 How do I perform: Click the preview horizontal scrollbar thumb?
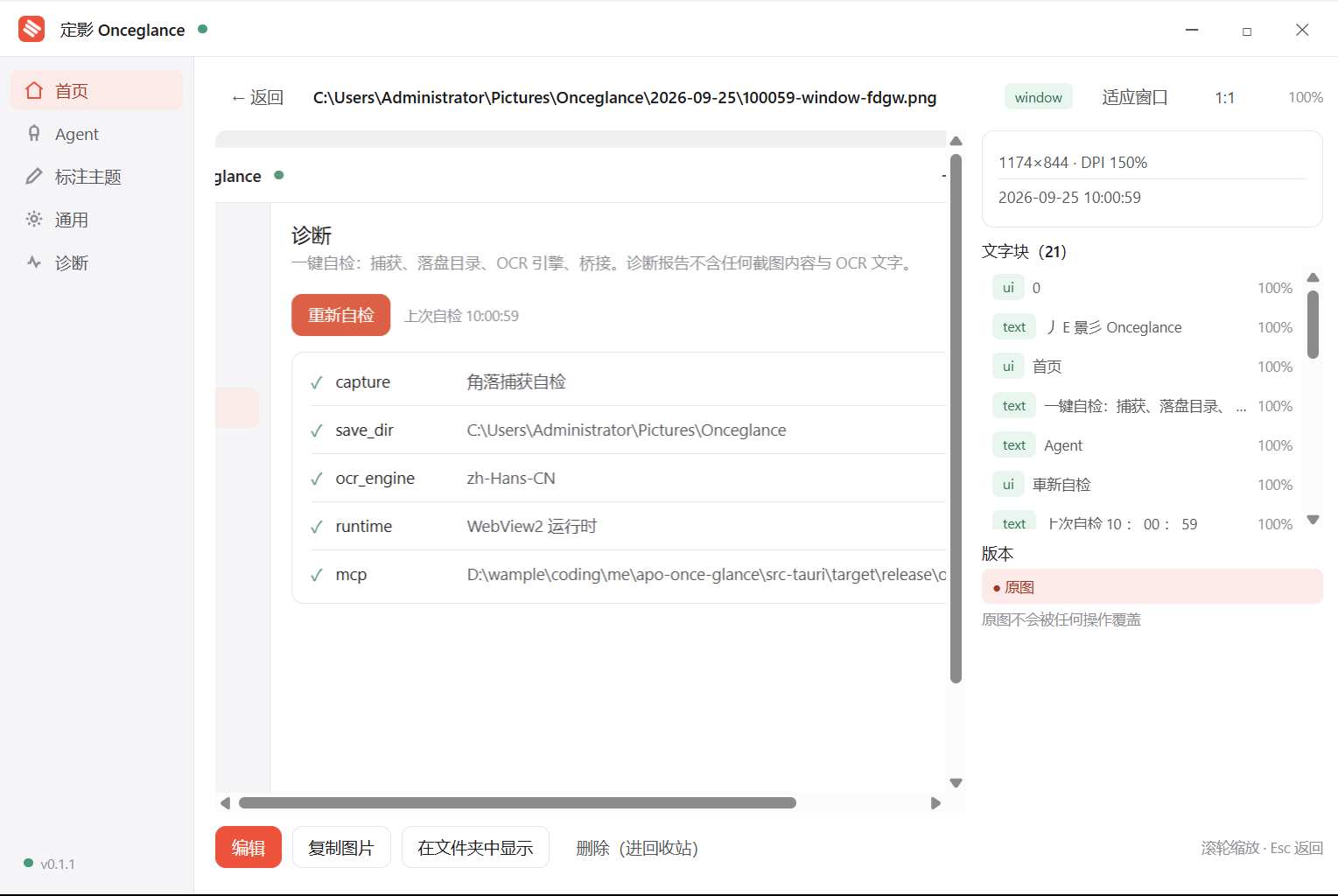point(517,803)
